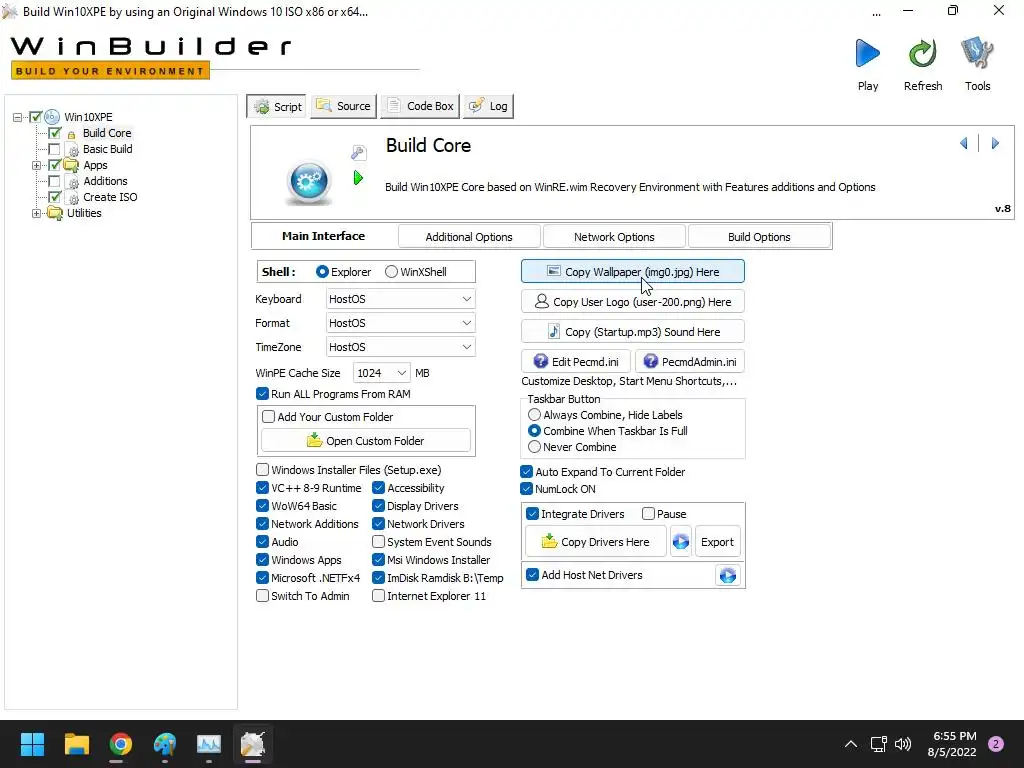This screenshot has width=1024, height=768.
Task: Click the Refresh icon
Action: click(923, 54)
